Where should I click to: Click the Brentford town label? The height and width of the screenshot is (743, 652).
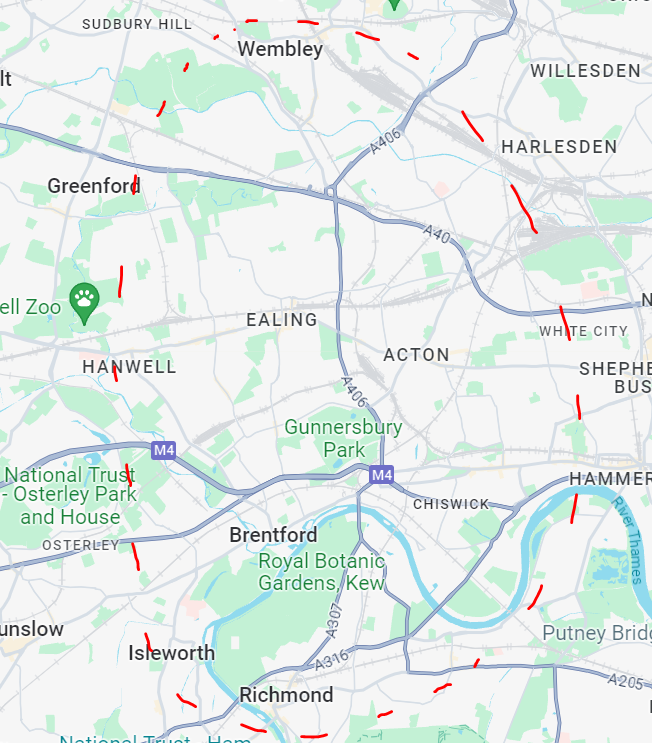click(x=273, y=535)
